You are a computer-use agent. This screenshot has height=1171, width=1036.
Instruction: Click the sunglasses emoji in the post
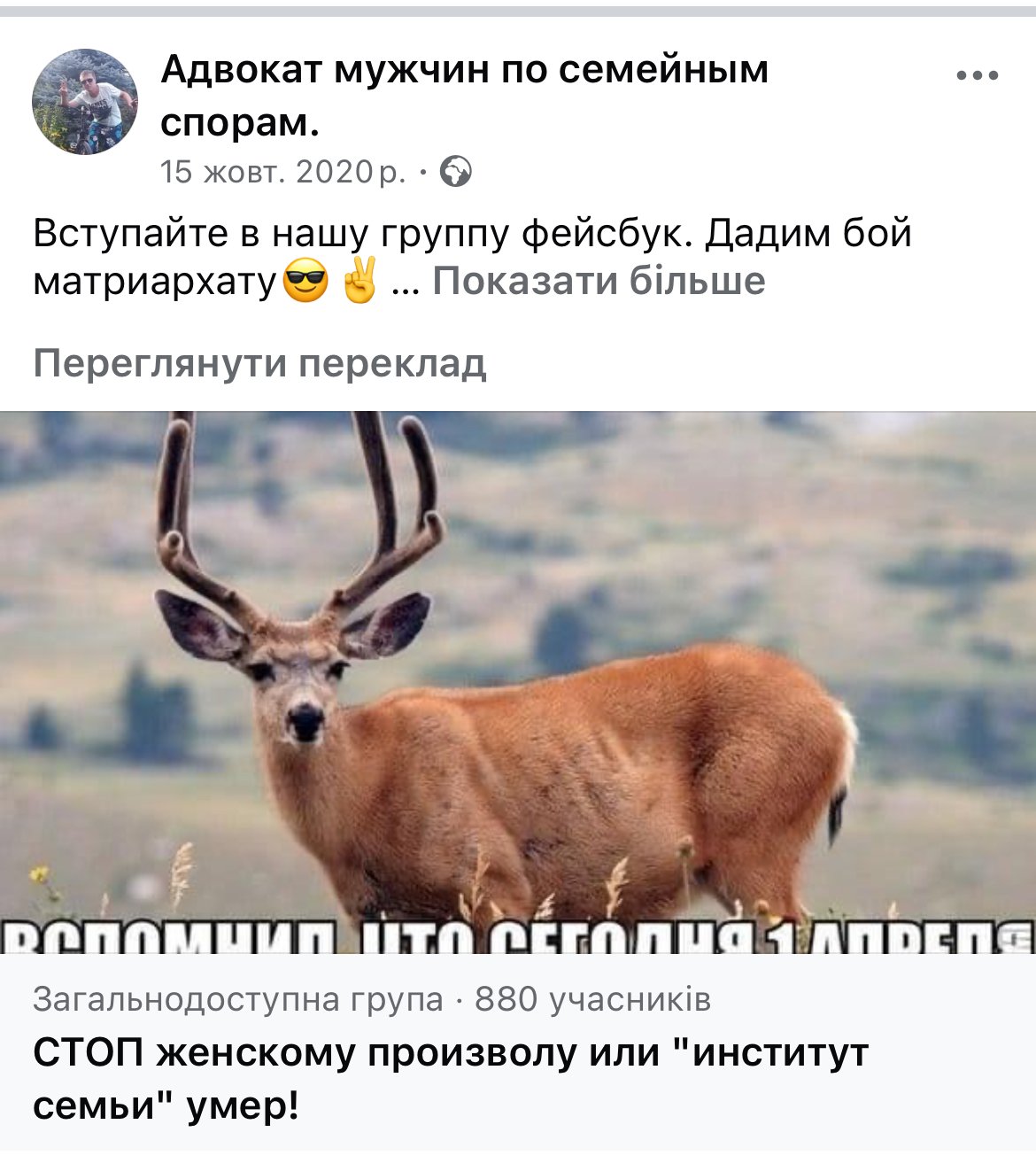(x=305, y=282)
